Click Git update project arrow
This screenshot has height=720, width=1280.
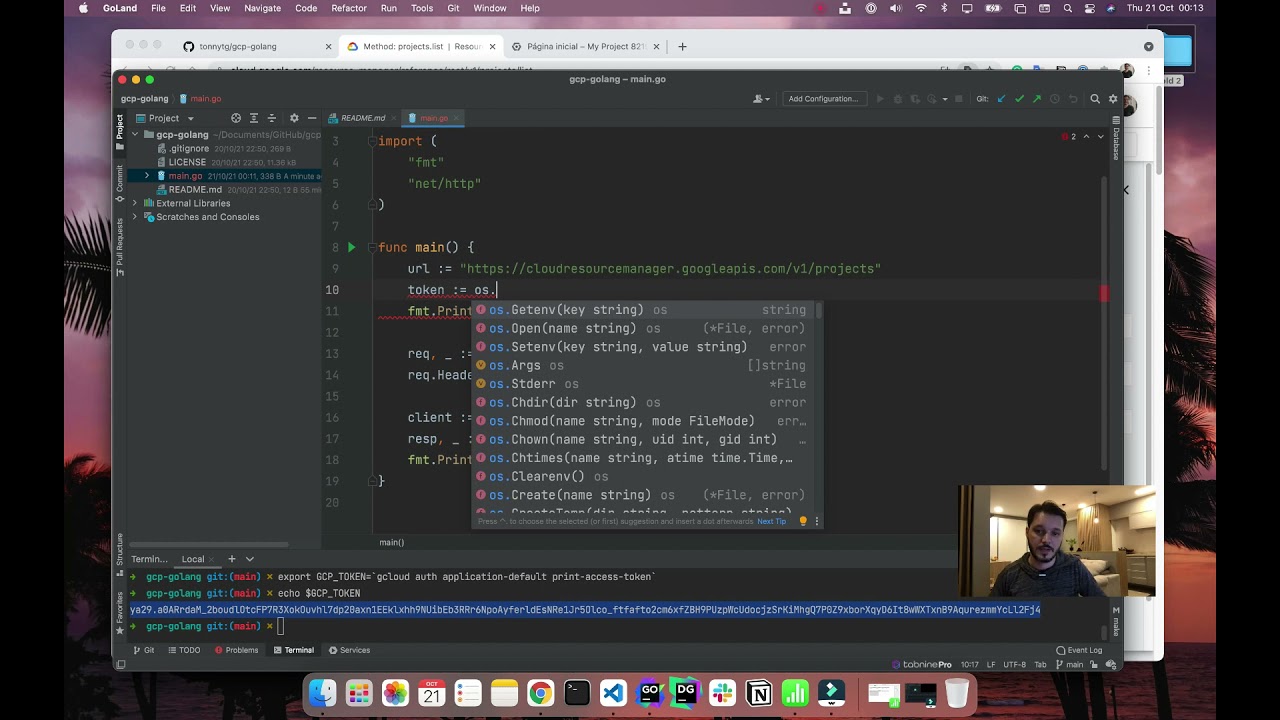pyautogui.click(x=1001, y=99)
